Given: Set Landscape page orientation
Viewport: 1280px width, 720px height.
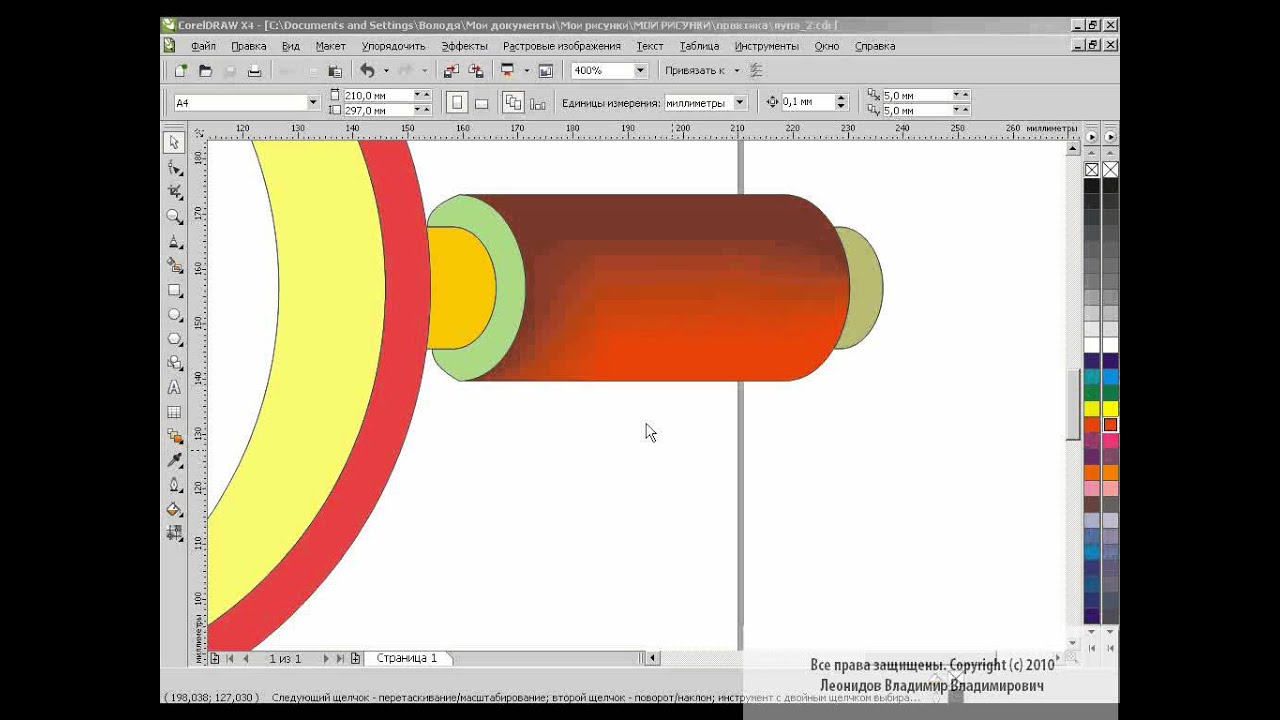Looking at the screenshot, I should pos(481,102).
